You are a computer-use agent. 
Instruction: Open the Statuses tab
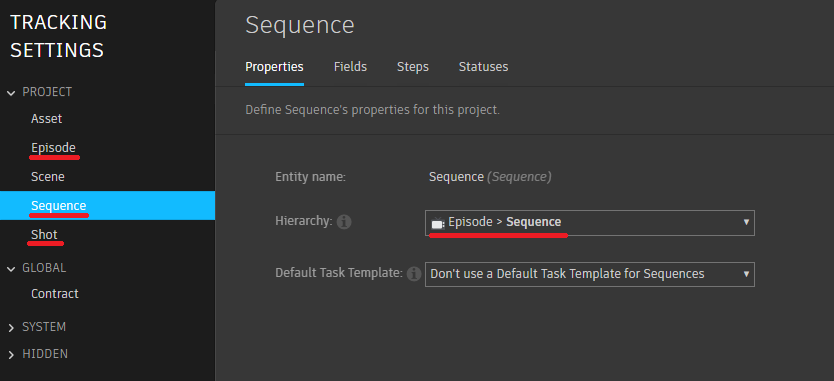[483, 67]
